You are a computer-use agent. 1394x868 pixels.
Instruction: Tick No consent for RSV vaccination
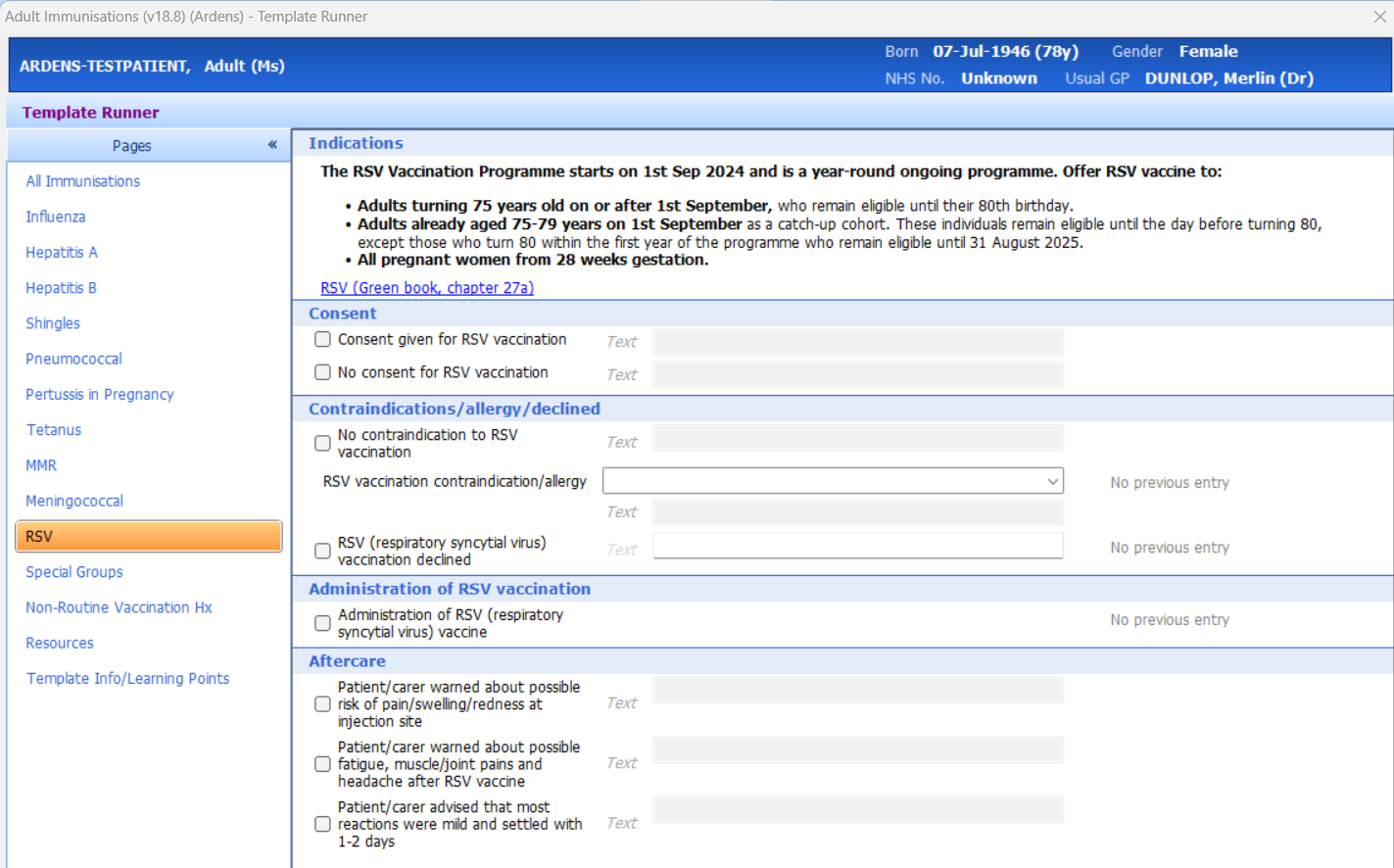[322, 373]
